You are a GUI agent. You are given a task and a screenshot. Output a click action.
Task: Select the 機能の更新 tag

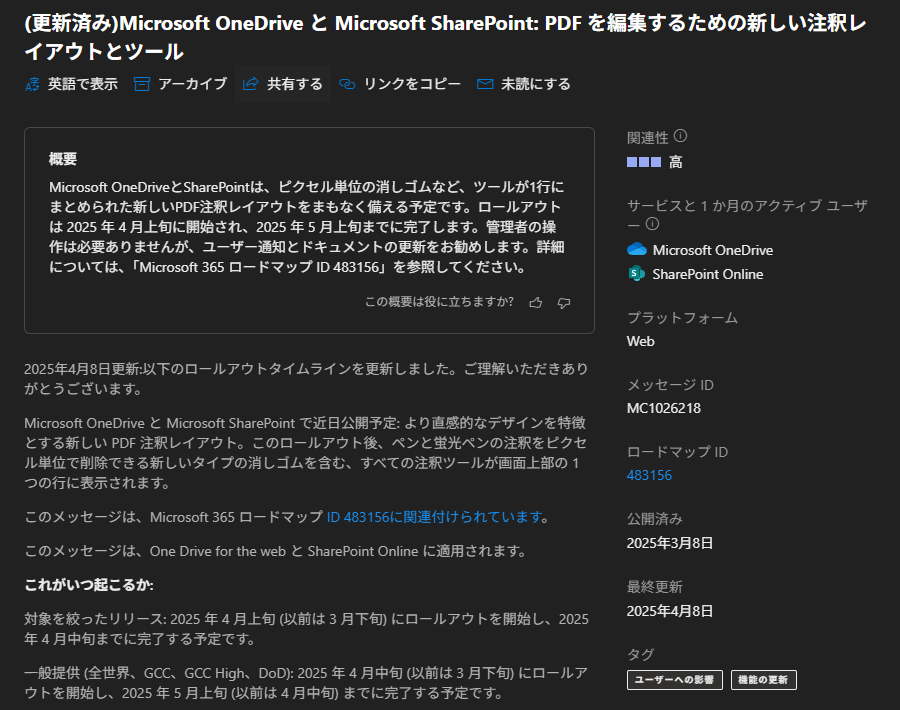763,680
